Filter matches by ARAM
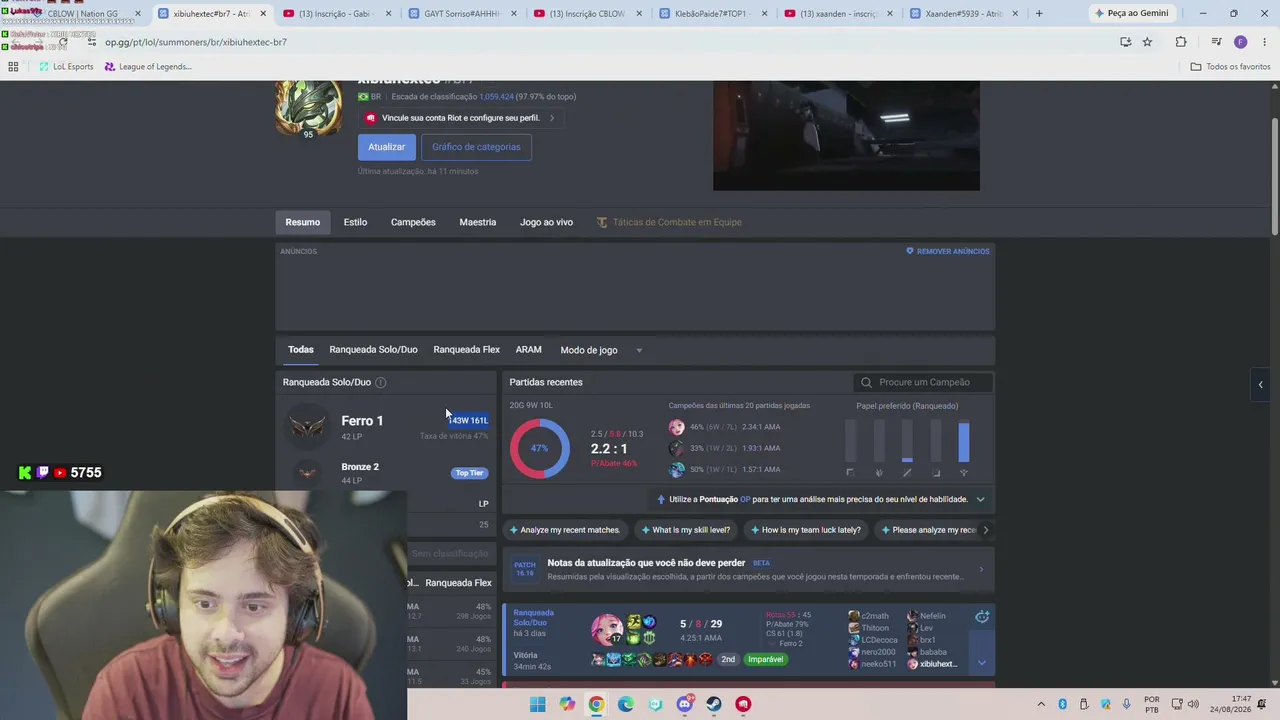 [528, 350]
